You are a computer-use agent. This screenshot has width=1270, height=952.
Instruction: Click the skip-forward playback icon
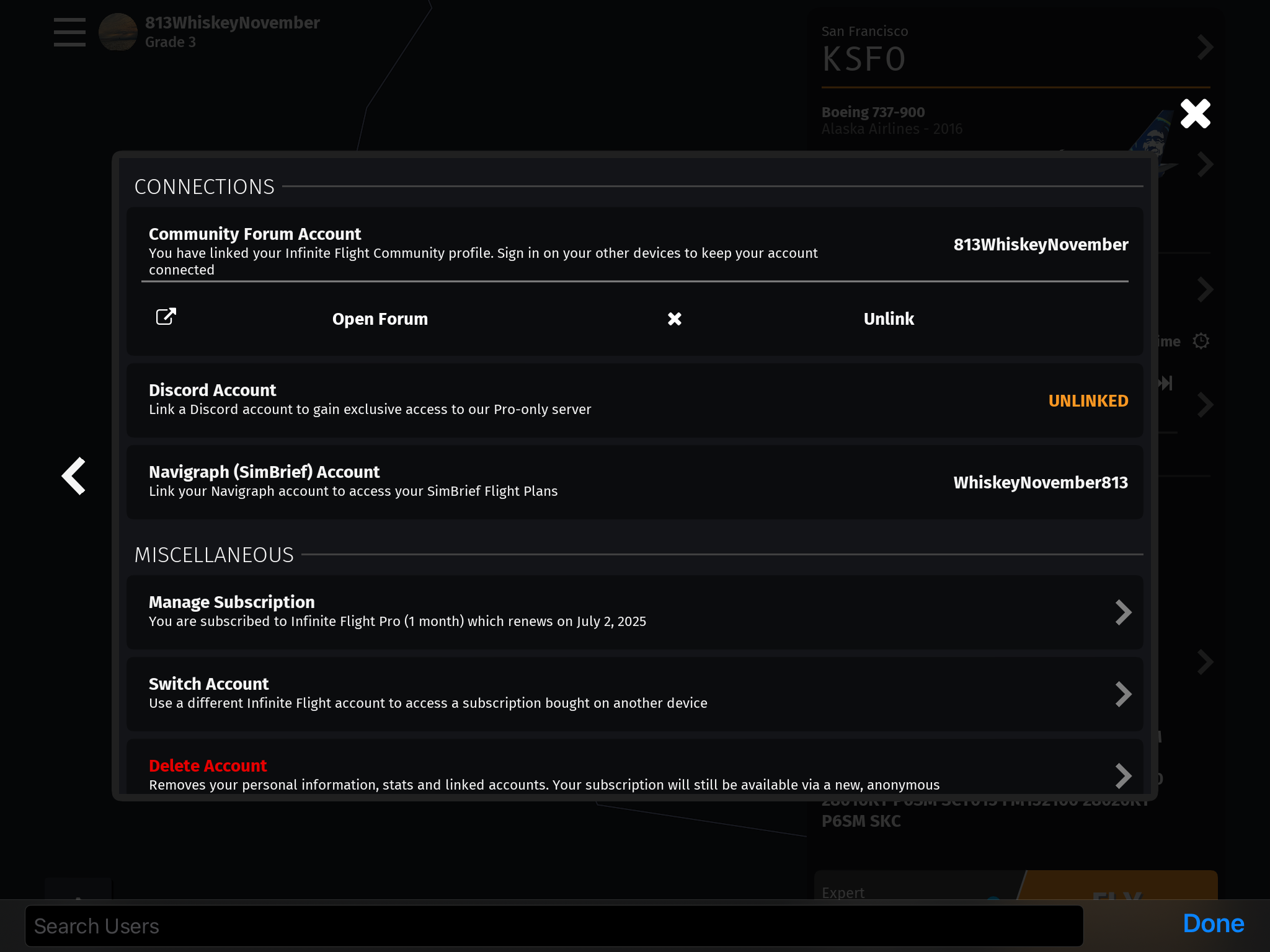(x=1166, y=383)
